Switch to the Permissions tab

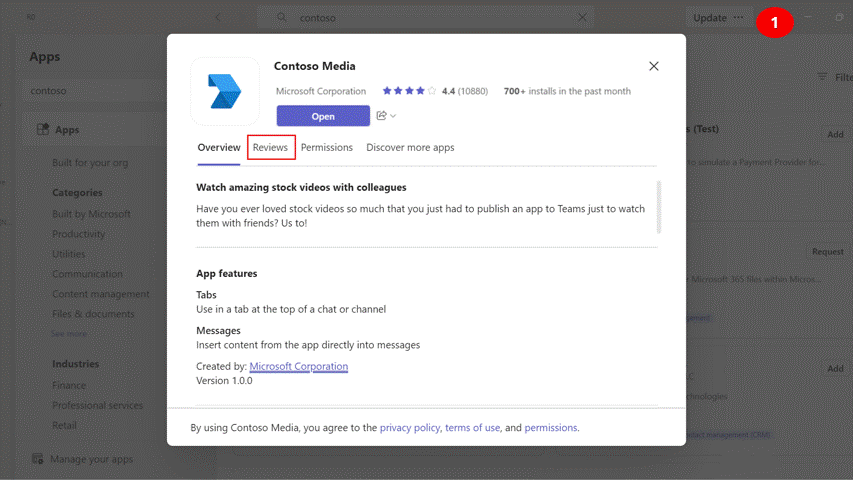pos(326,147)
